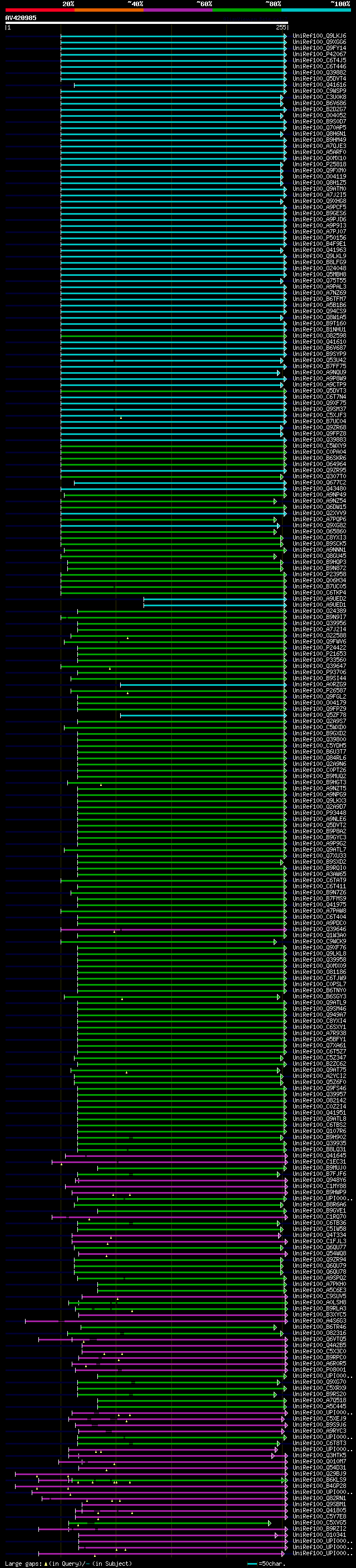Select hit label UniRef100_Q7XU33
Viewport: 356px width, 1568px height.
319,855
